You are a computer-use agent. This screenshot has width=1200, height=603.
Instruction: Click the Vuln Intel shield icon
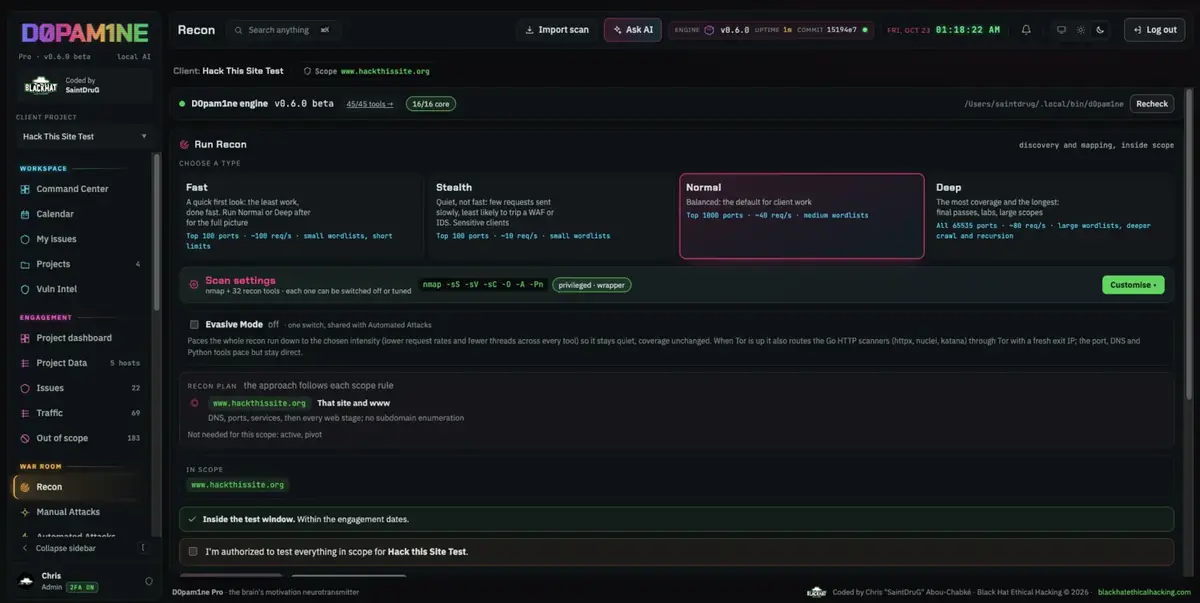pos(26,289)
